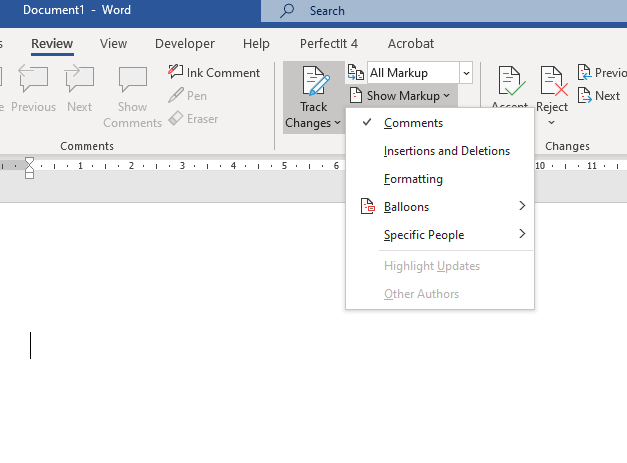This screenshot has width=627, height=463.
Task: Open the Developer ribbon tab
Action: point(185,44)
